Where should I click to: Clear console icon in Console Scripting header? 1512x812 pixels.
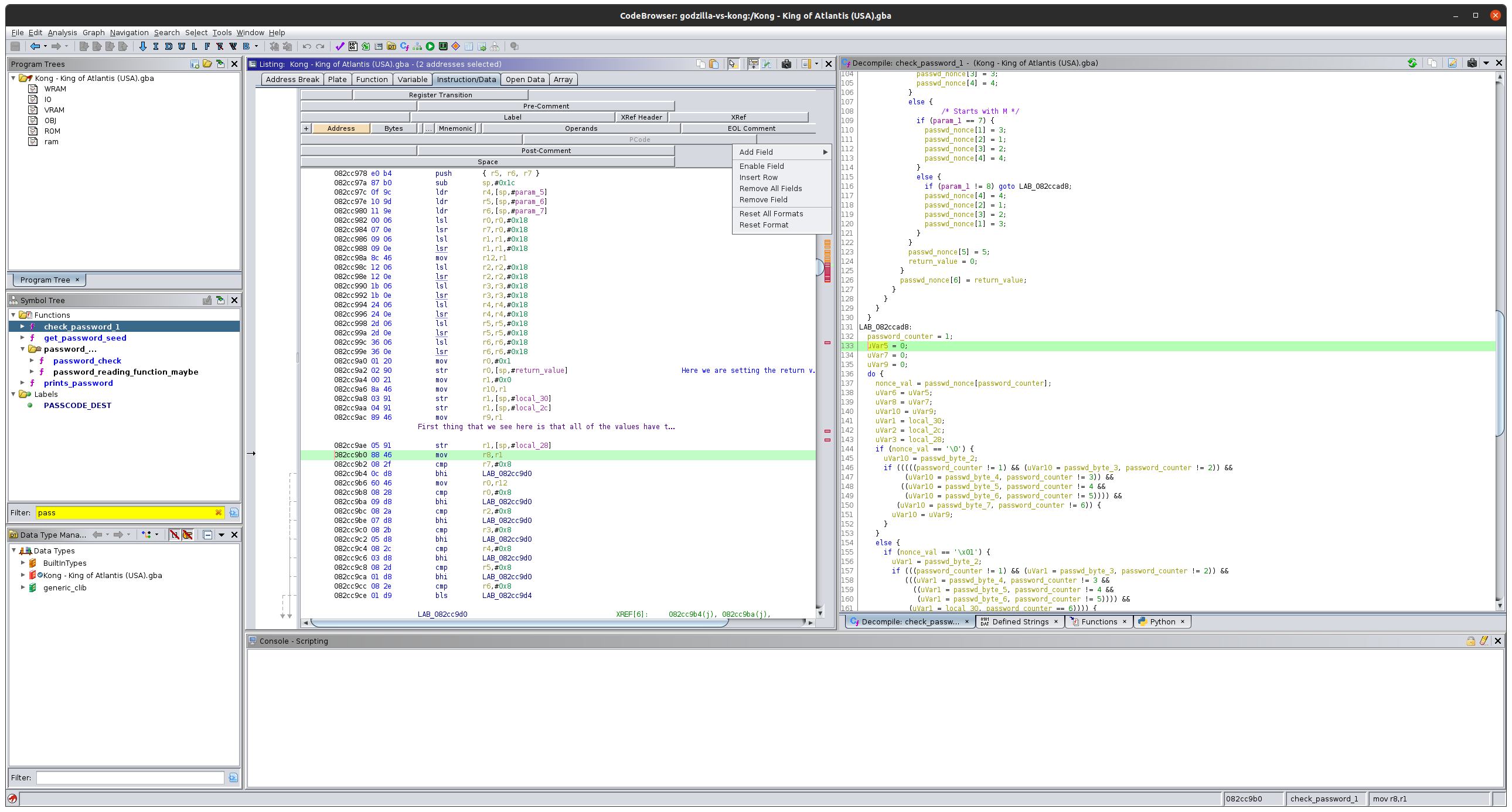click(1484, 641)
